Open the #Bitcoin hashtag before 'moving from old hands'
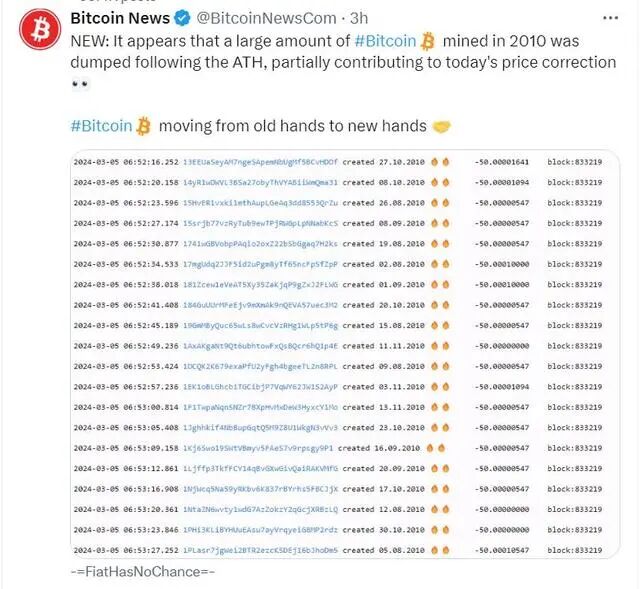This screenshot has width=640, height=589. [101, 126]
